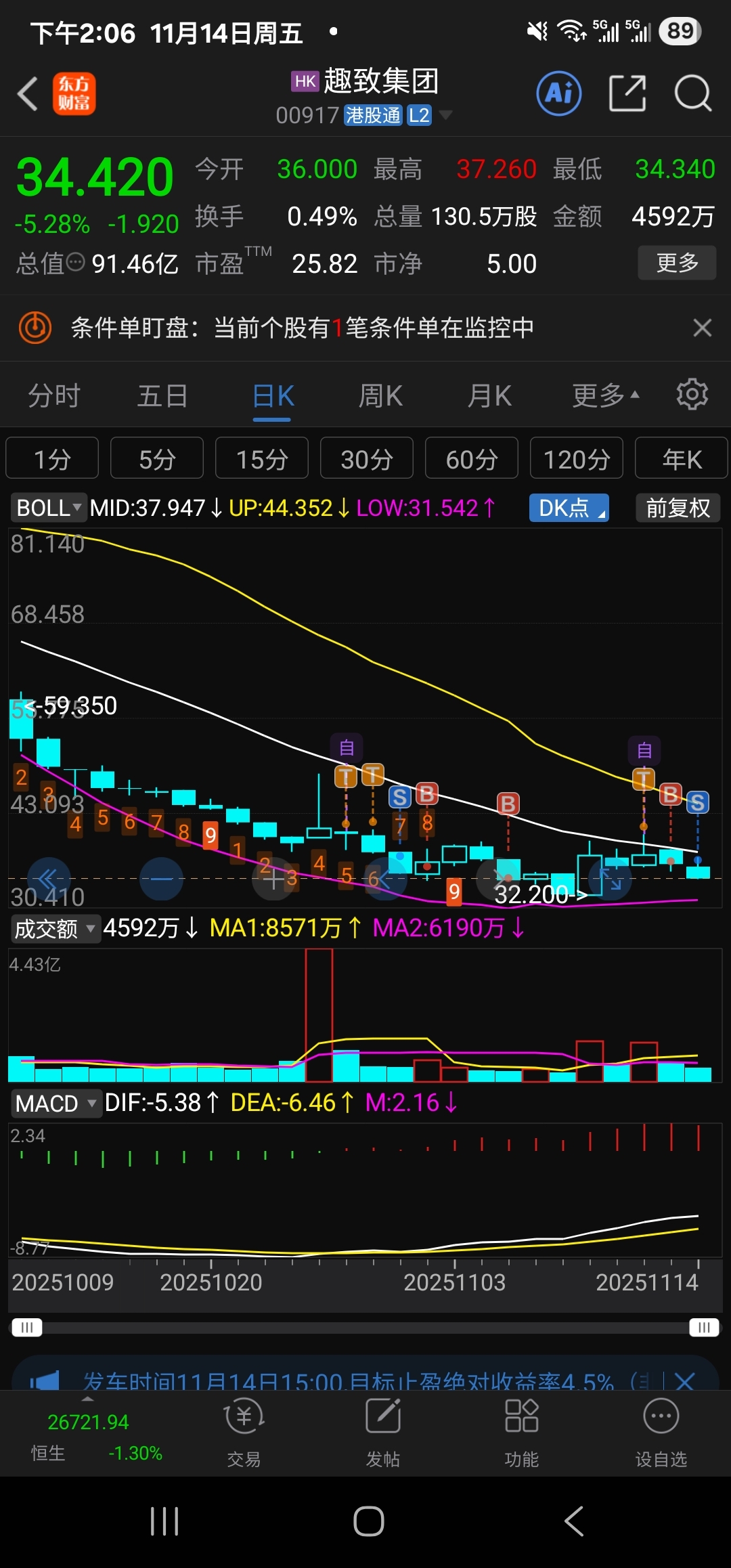Select the 年K interval
The height and width of the screenshot is (1568, 731).
[682, 459]
